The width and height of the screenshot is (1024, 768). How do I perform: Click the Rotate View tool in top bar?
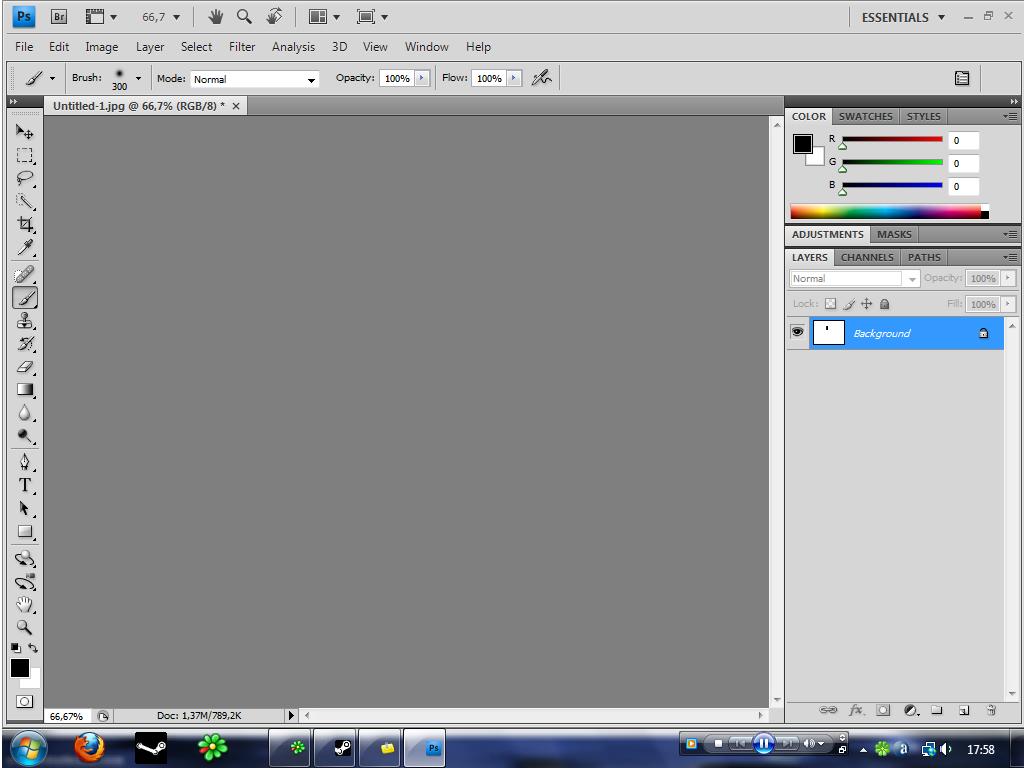(274, 17)
